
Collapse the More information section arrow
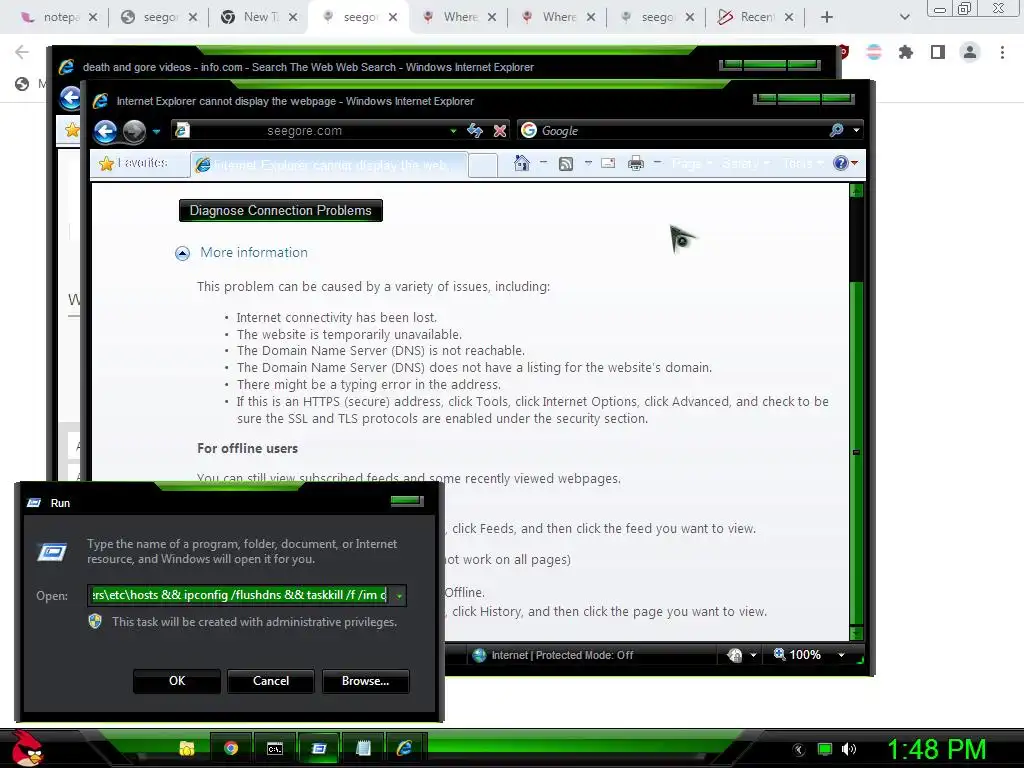[x=182, y=253]
